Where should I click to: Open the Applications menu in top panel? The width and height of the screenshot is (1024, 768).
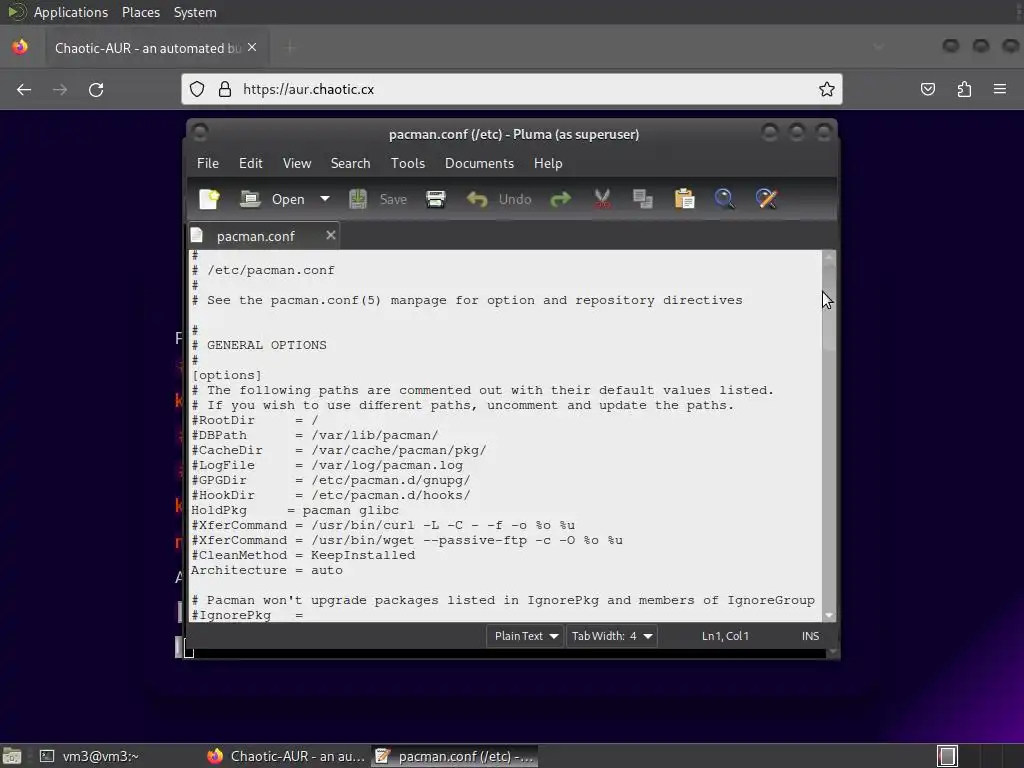71,12
